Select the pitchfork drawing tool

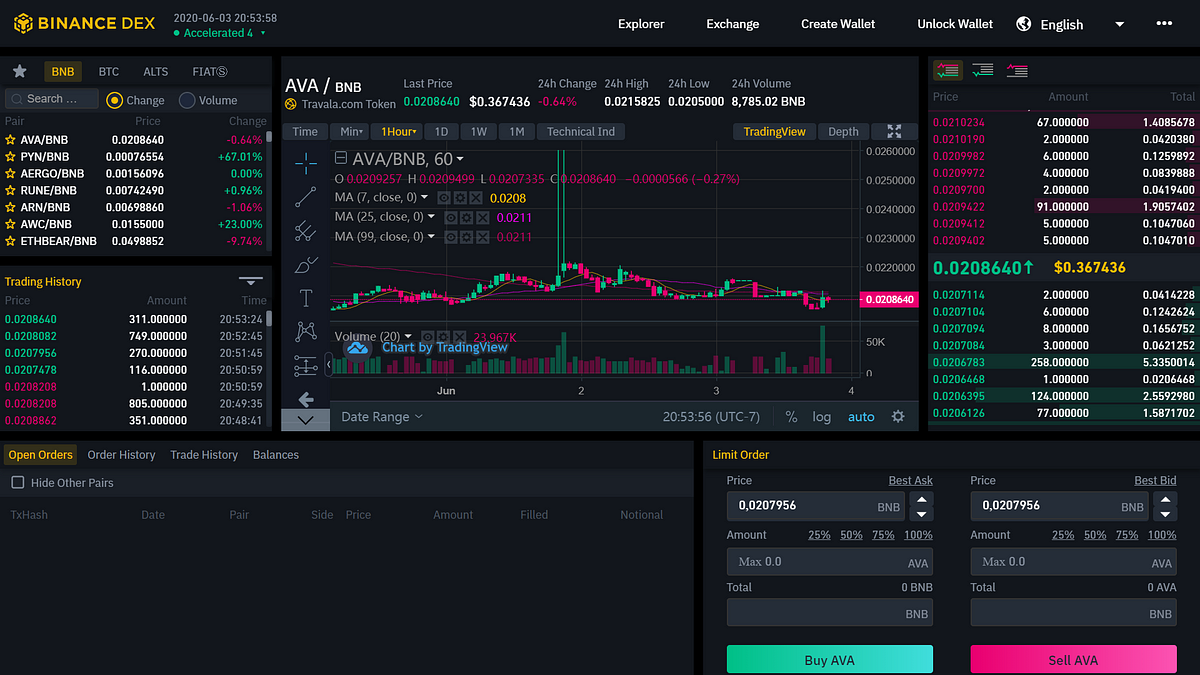pos(306,231)
